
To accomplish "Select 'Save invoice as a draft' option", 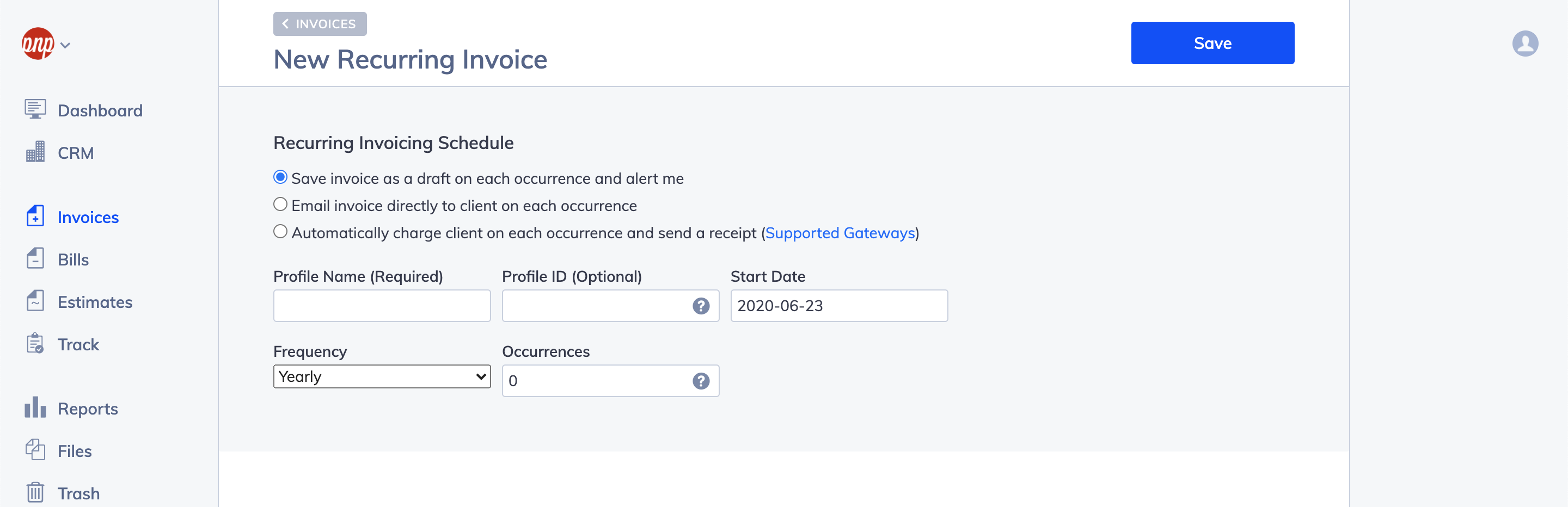I will tap(280, 177).
